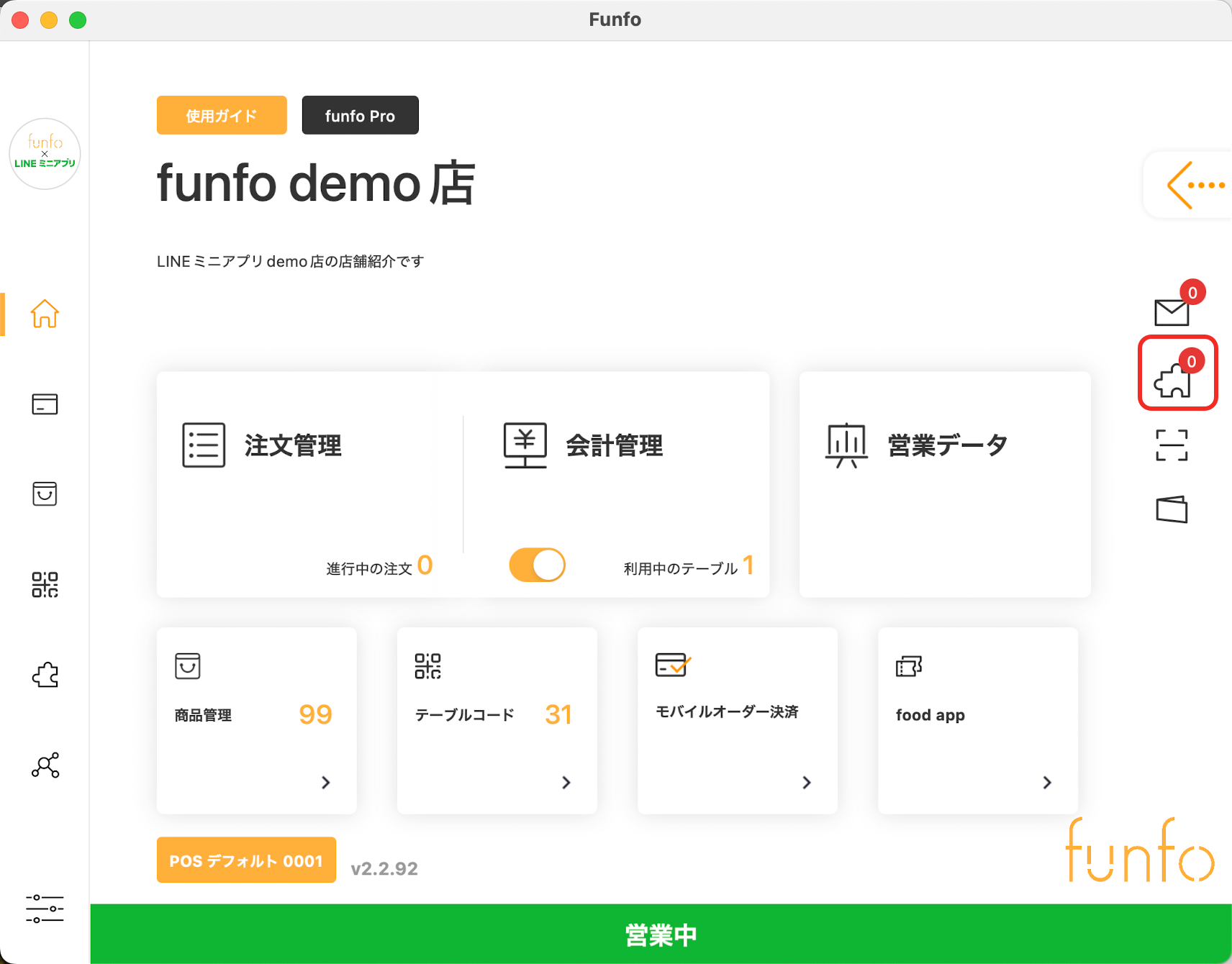
Task: Click the funfo demo 店 store title
Action: pyautogui.click(x=316, y=183)
